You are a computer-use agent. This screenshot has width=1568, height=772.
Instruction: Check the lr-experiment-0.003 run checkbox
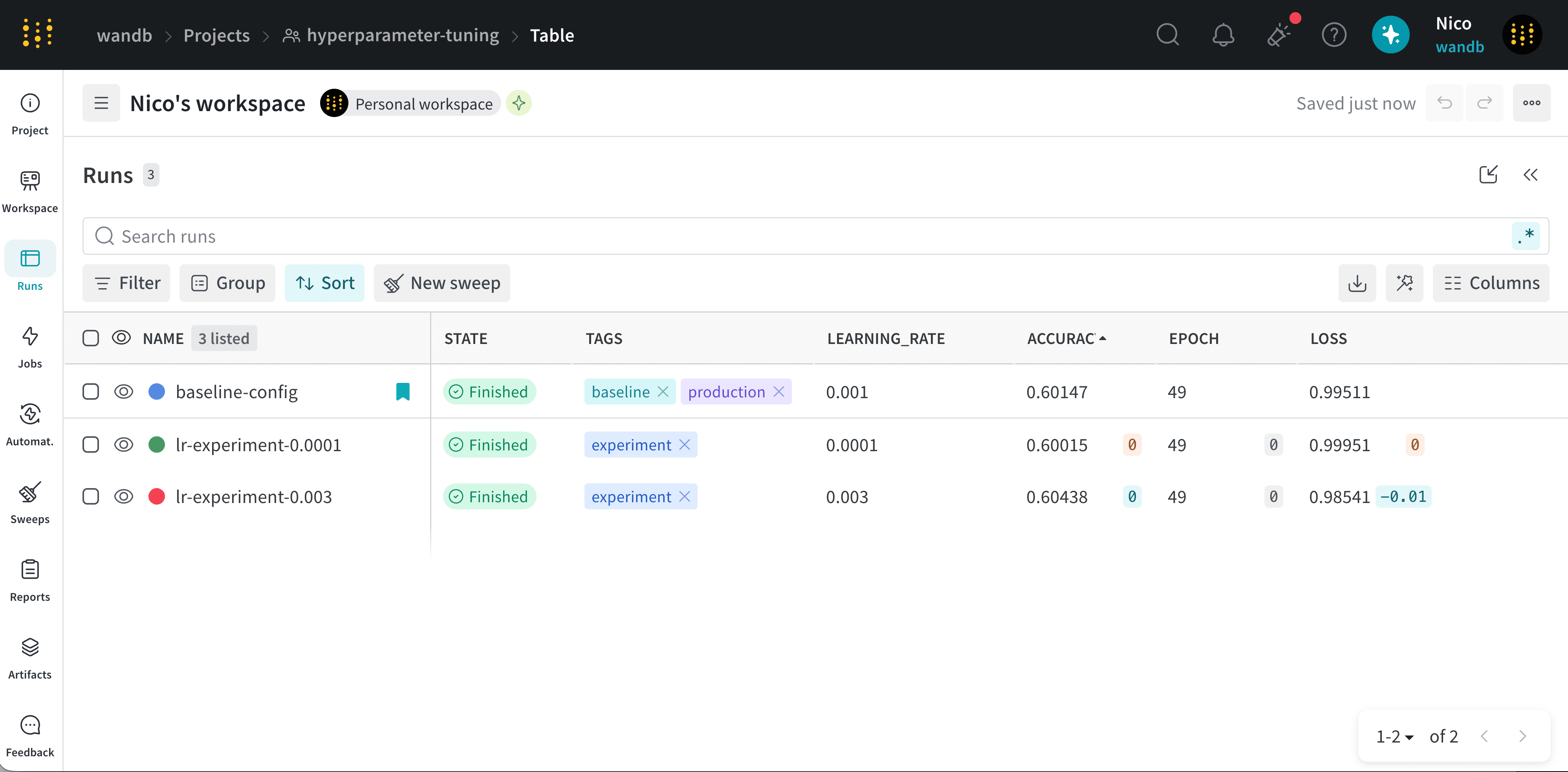point(91,496)
